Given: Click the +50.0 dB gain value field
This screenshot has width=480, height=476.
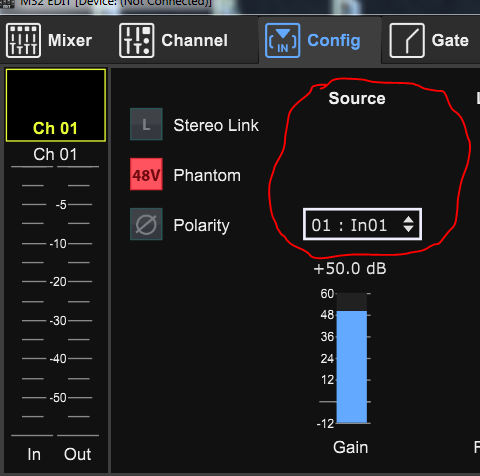Looking at the screenshot, I should [x=350, y=268].
